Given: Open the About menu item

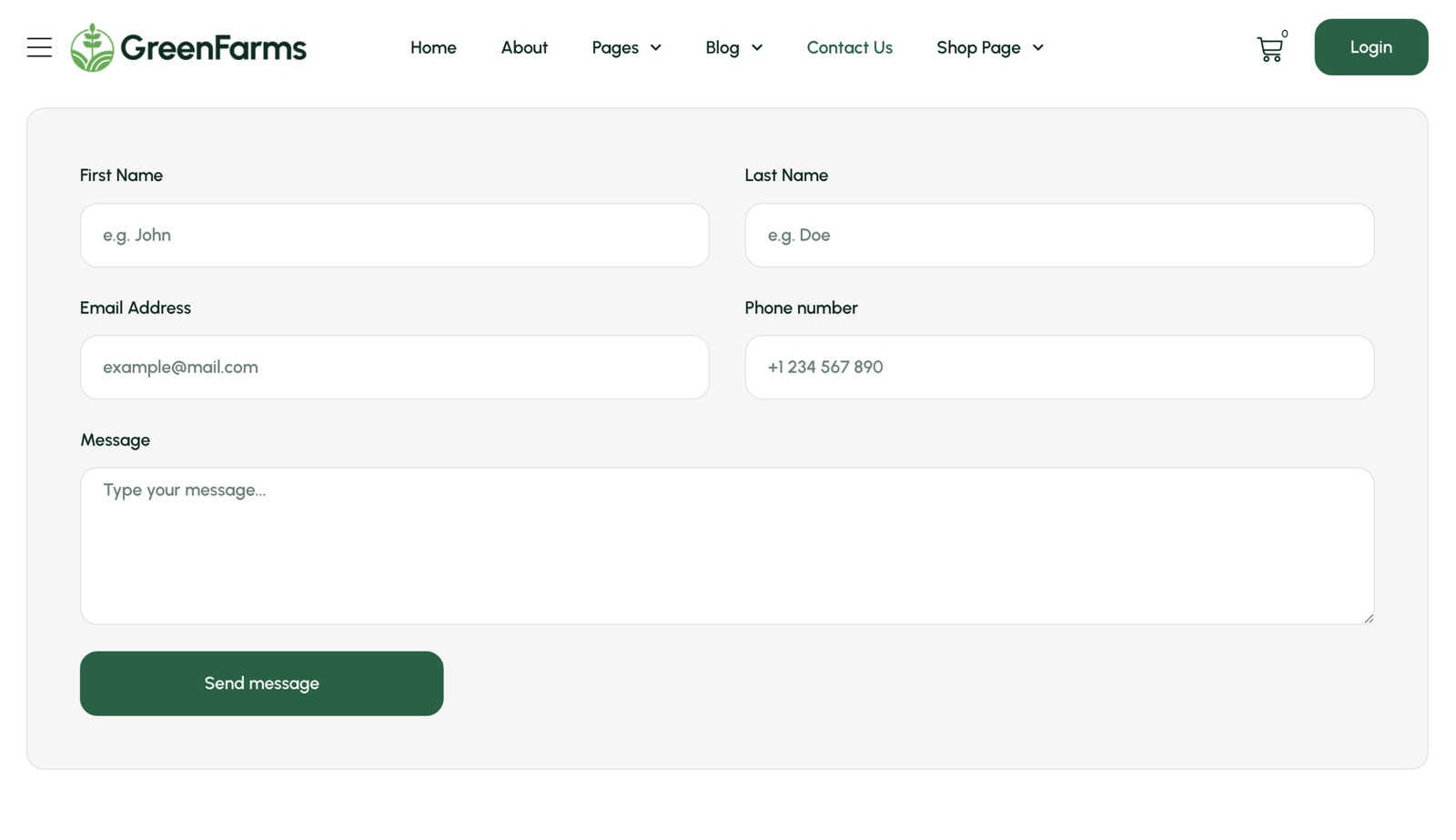Looking at the screenshot, I should click(524, 47).
